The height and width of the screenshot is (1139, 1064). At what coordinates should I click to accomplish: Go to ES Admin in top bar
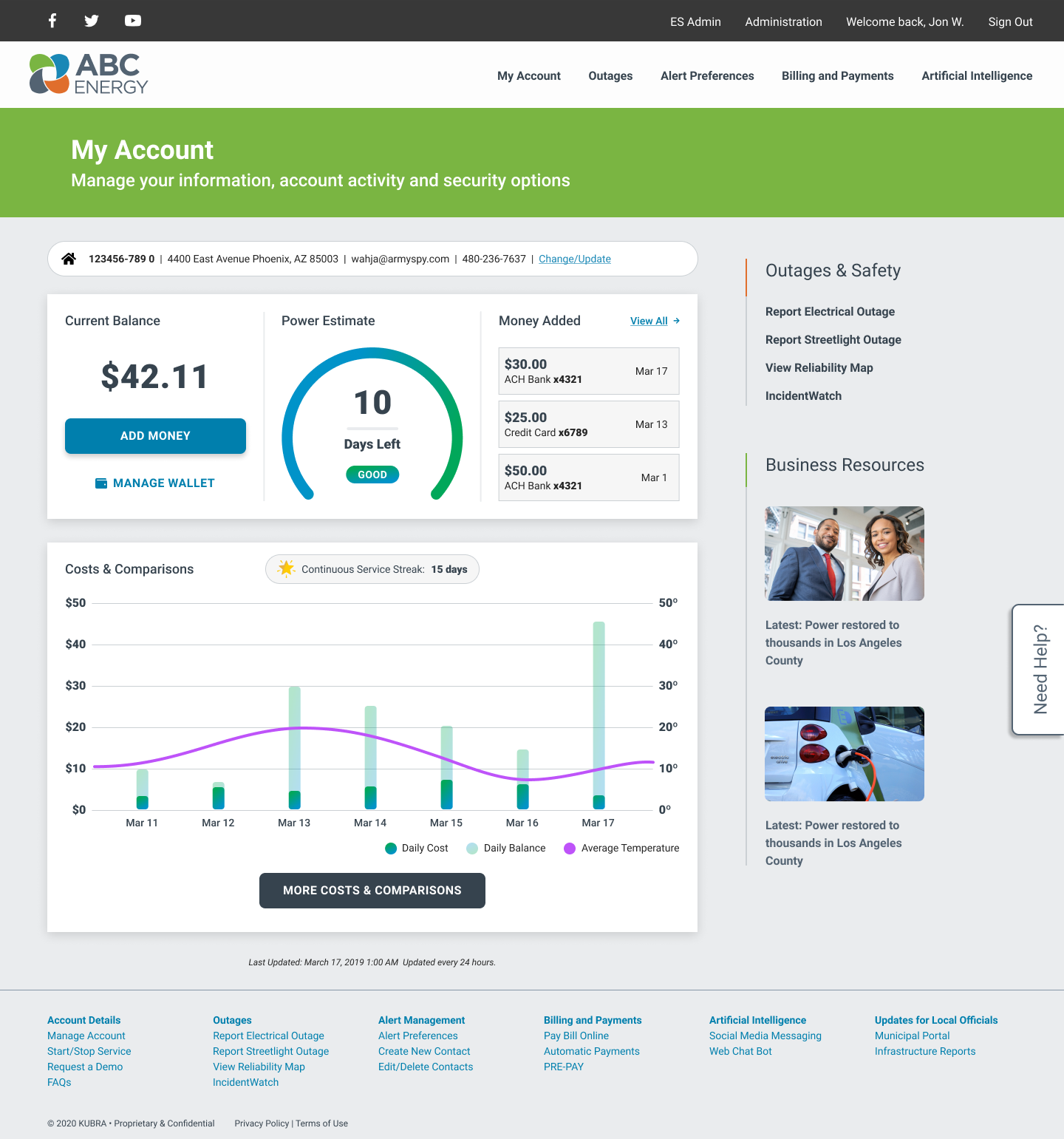tap(695, 21)
